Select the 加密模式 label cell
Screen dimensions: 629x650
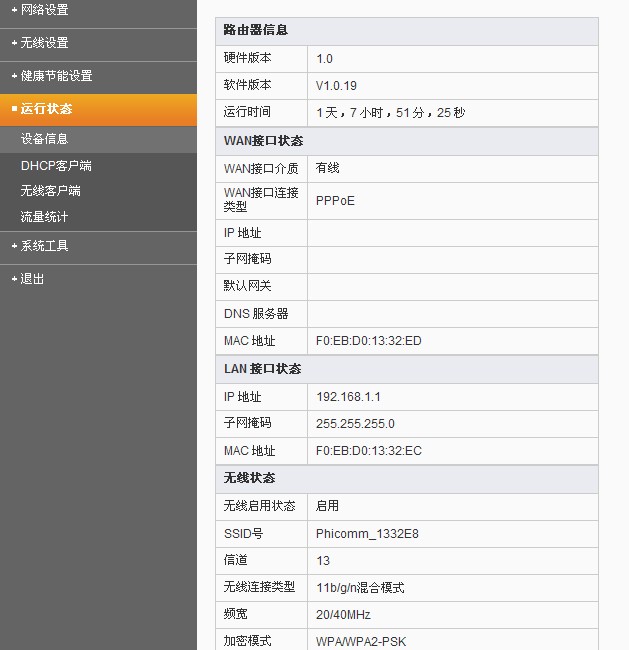tap(262, 640)
